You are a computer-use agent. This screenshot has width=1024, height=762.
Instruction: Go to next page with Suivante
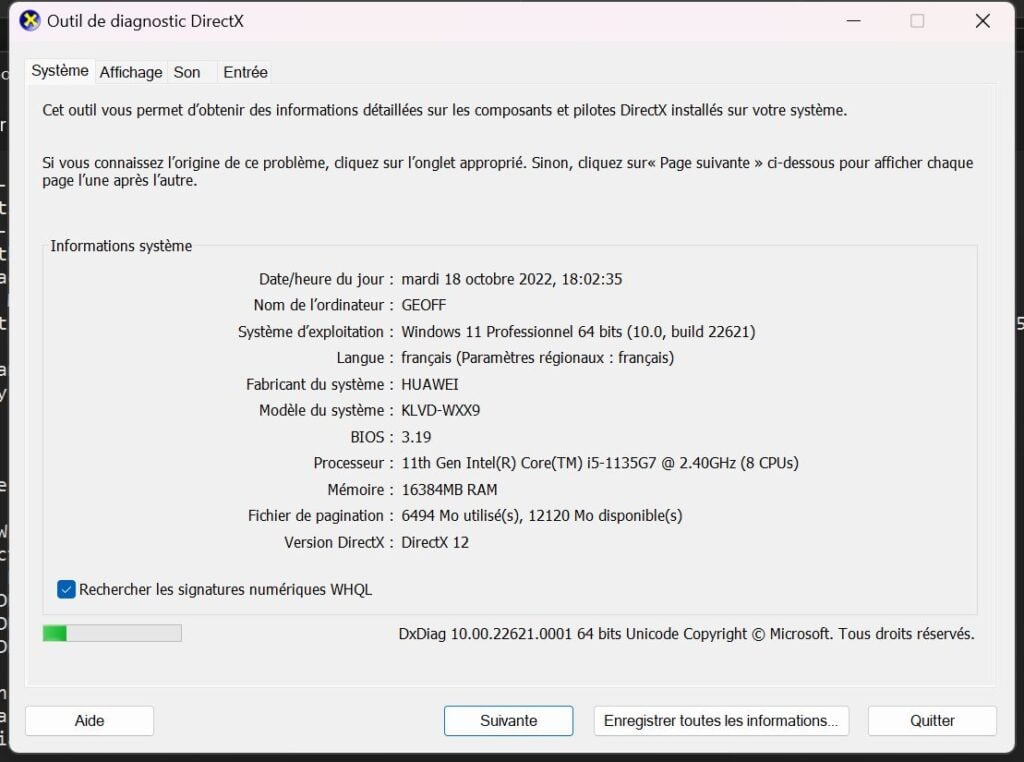pyautogui.click(x=509, y=721)
